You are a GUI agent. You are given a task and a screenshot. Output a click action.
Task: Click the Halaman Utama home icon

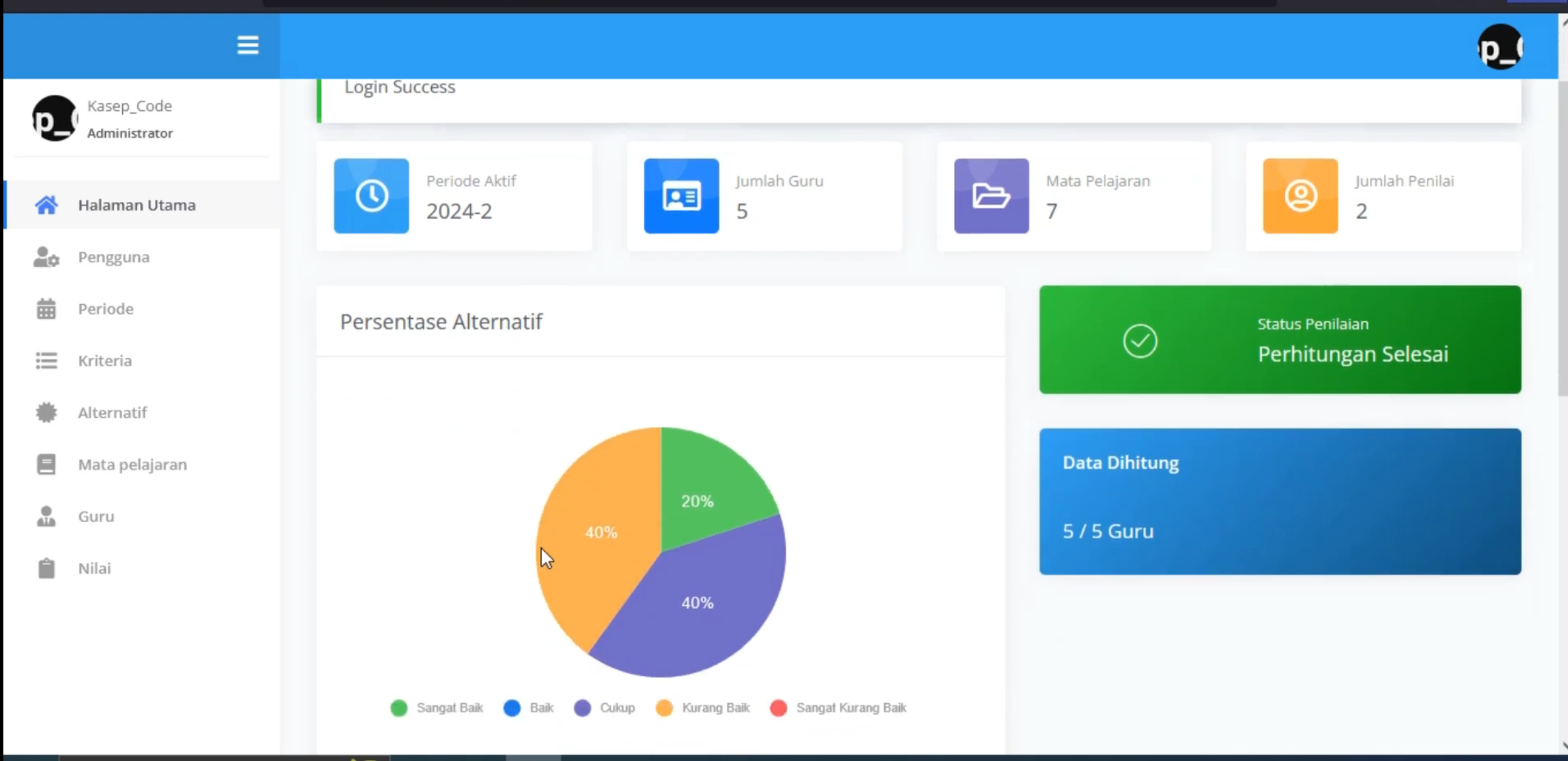[x=46, y=205]
